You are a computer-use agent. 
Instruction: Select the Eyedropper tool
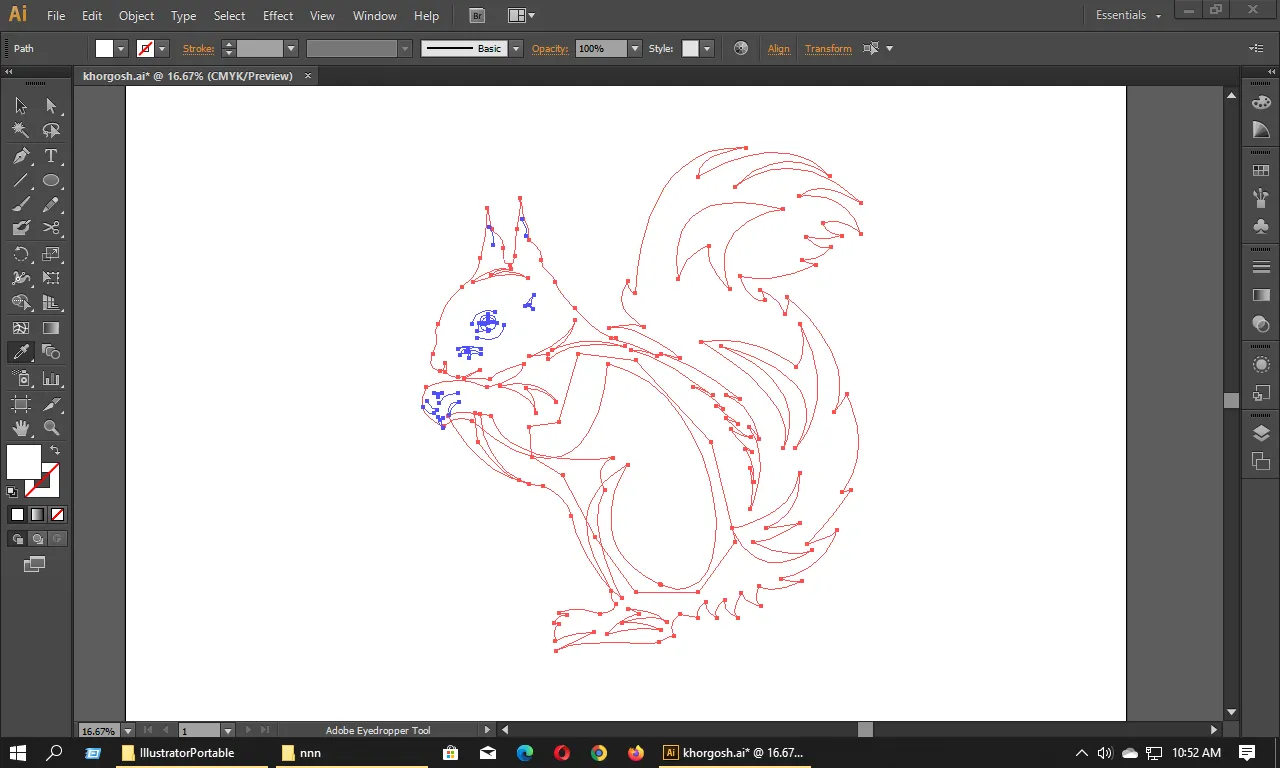point(21,352)
